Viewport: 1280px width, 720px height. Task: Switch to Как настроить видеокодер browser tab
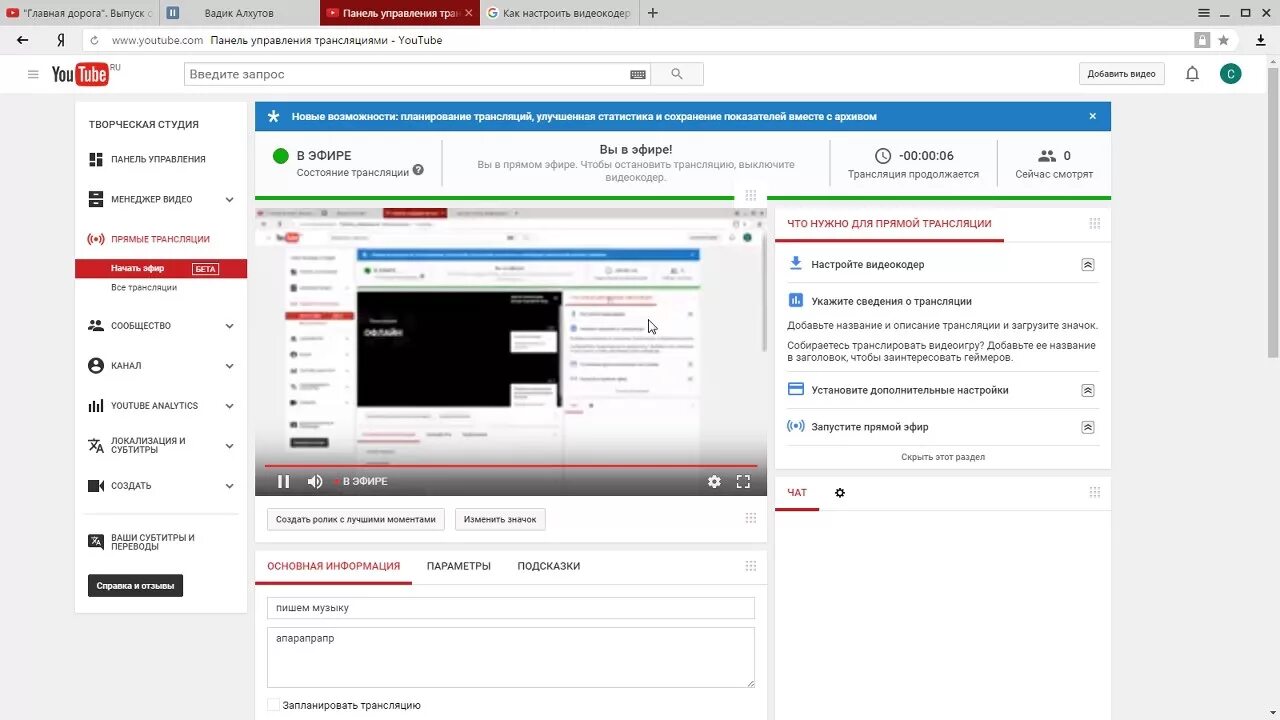pos(560,13)
